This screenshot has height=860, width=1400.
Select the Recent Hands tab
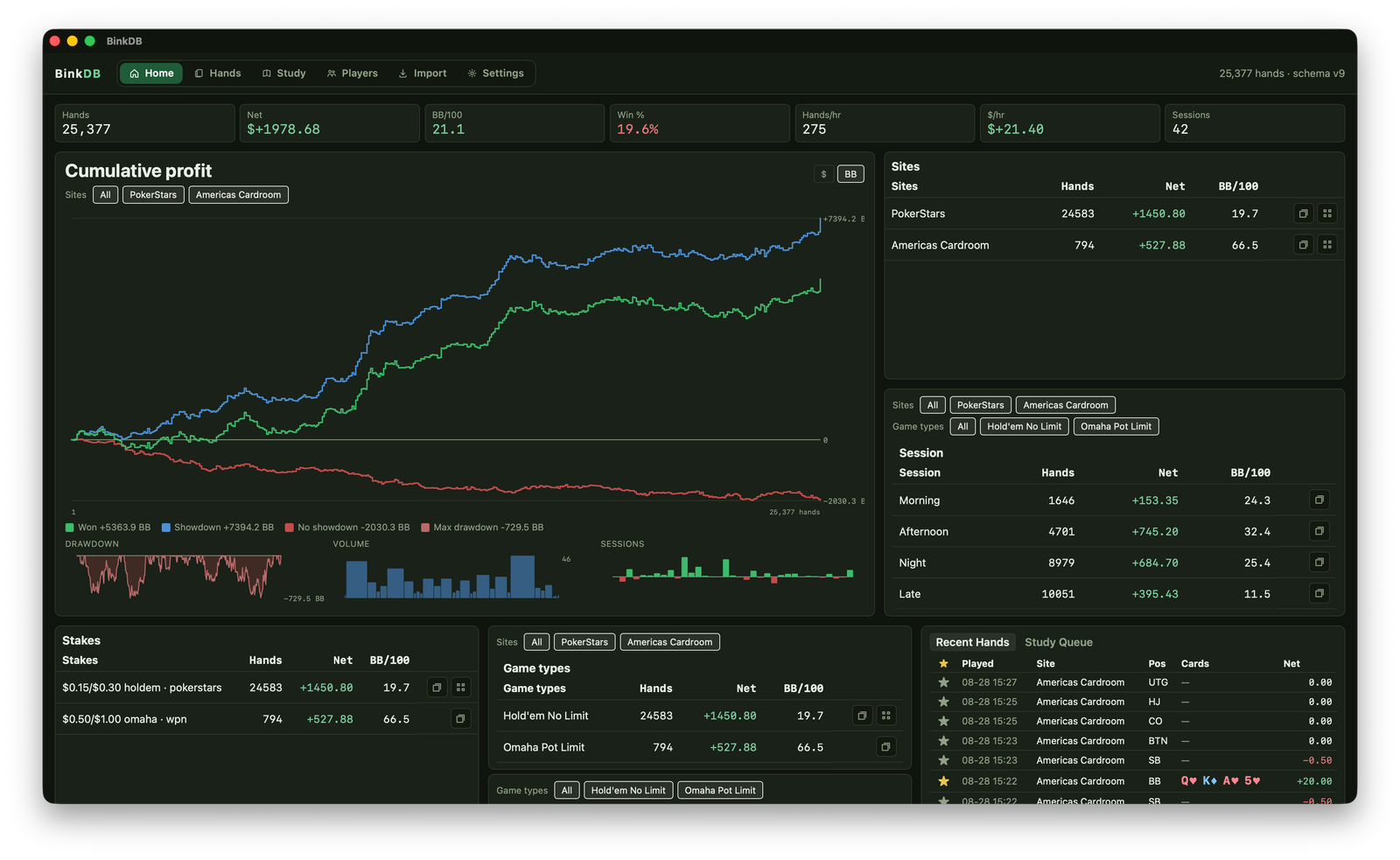[972, 642]
